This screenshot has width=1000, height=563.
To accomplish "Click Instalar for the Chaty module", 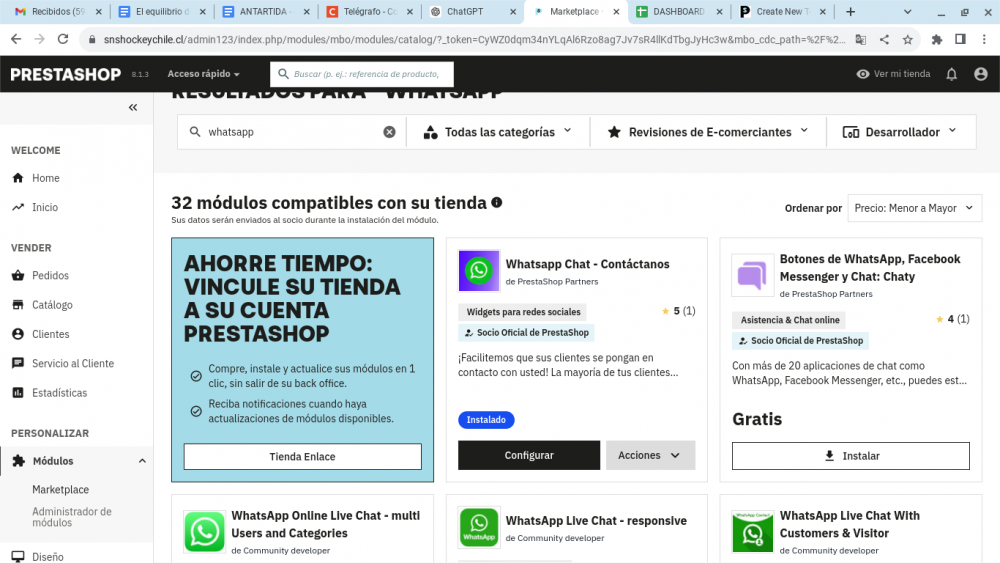I will 851,456.
